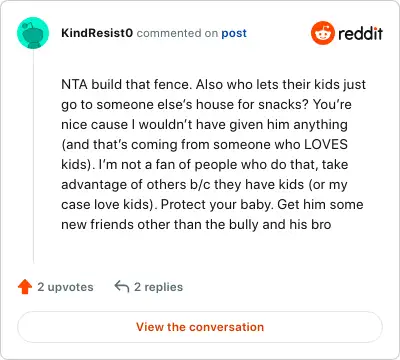Collapse thread via the vertical thread line
Image resolution: width=400 pixels, height=360 pixels.
(x=33, y=156)
